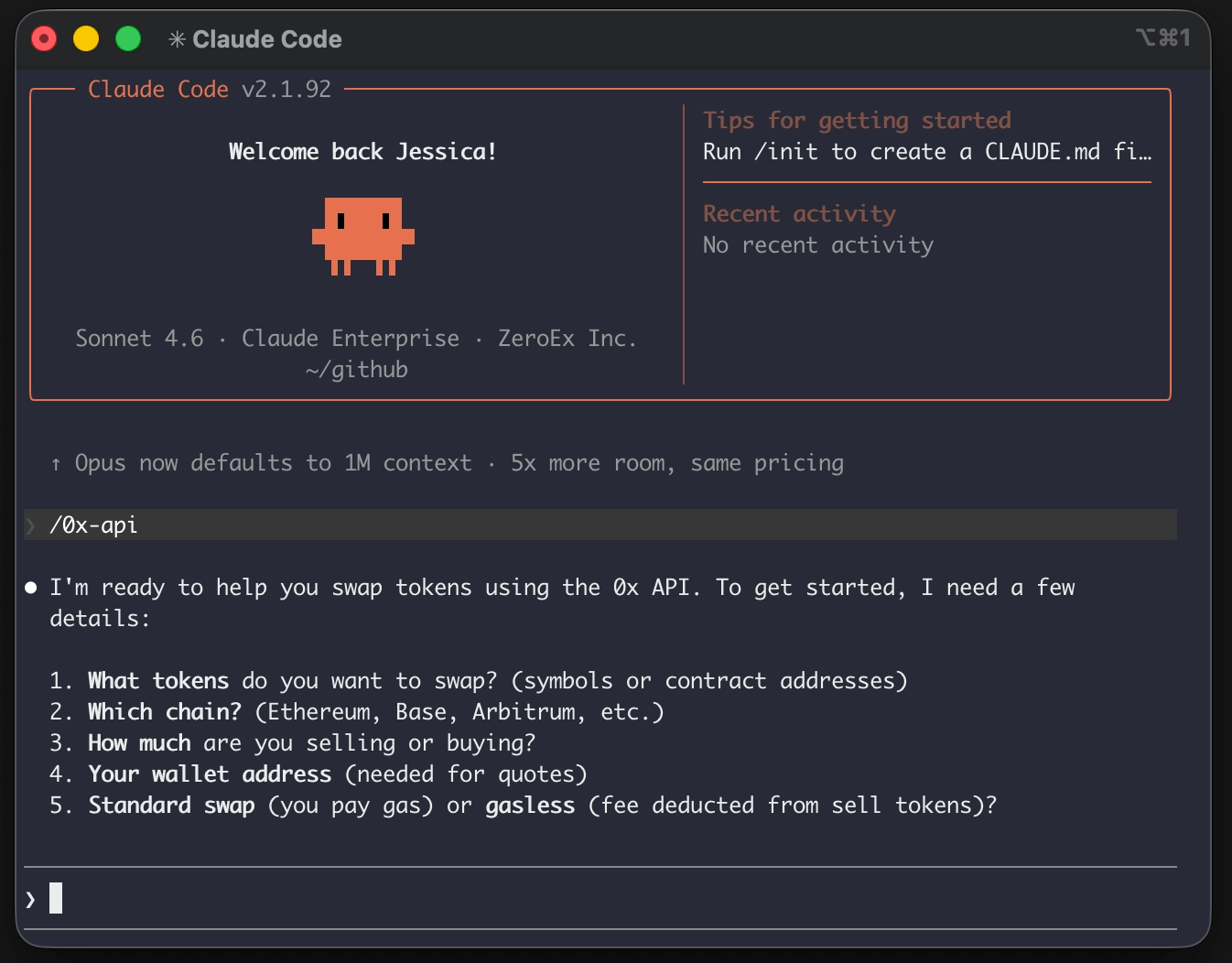Click the "Welcome back Jessica!" greeting
Screen dimensions: 1232x963
coord(362,151)
